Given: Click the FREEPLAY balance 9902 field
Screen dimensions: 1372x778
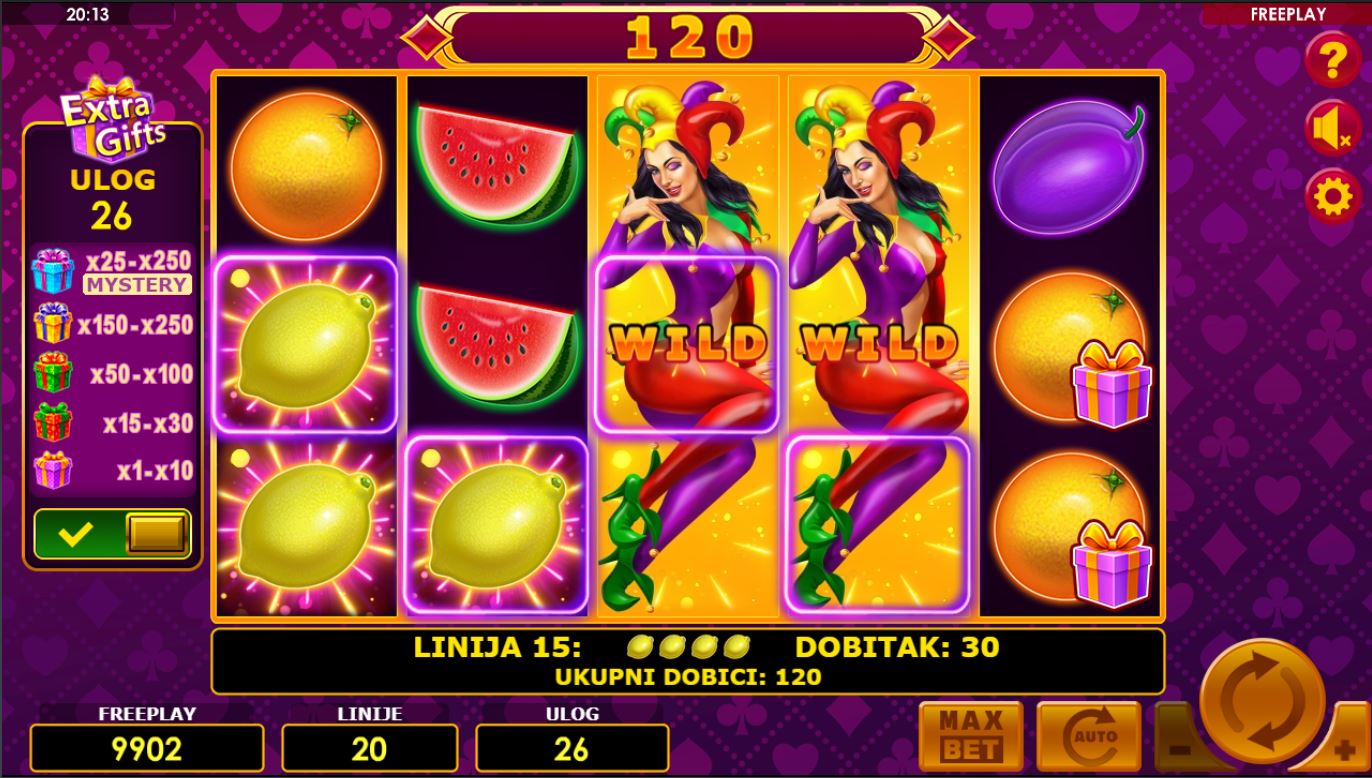Looking at the screenshot, I should [147, 748].
